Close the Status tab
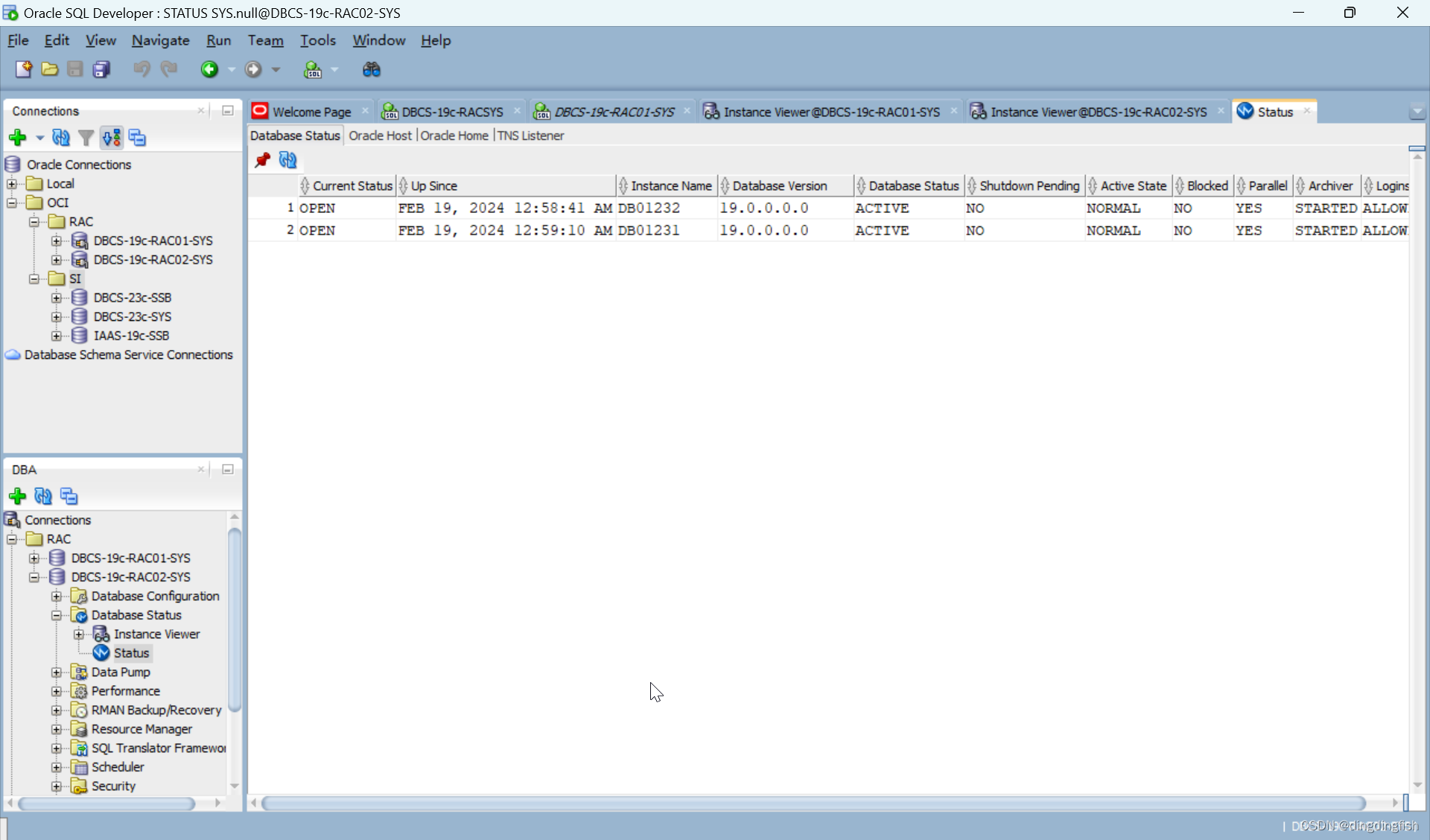The image size is (1430, 840). pyautogui.click(x=1306, y=111)
